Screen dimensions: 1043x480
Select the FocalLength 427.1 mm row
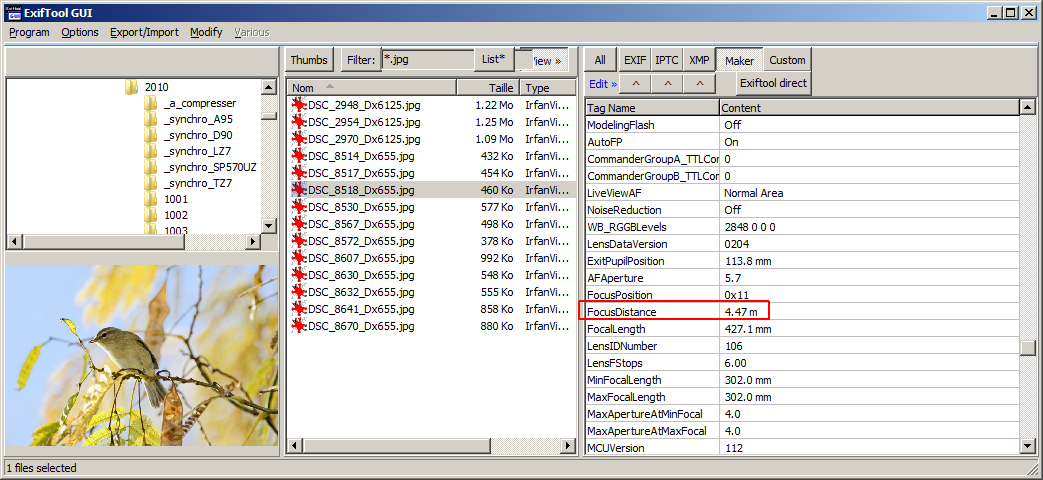point(802,329)
